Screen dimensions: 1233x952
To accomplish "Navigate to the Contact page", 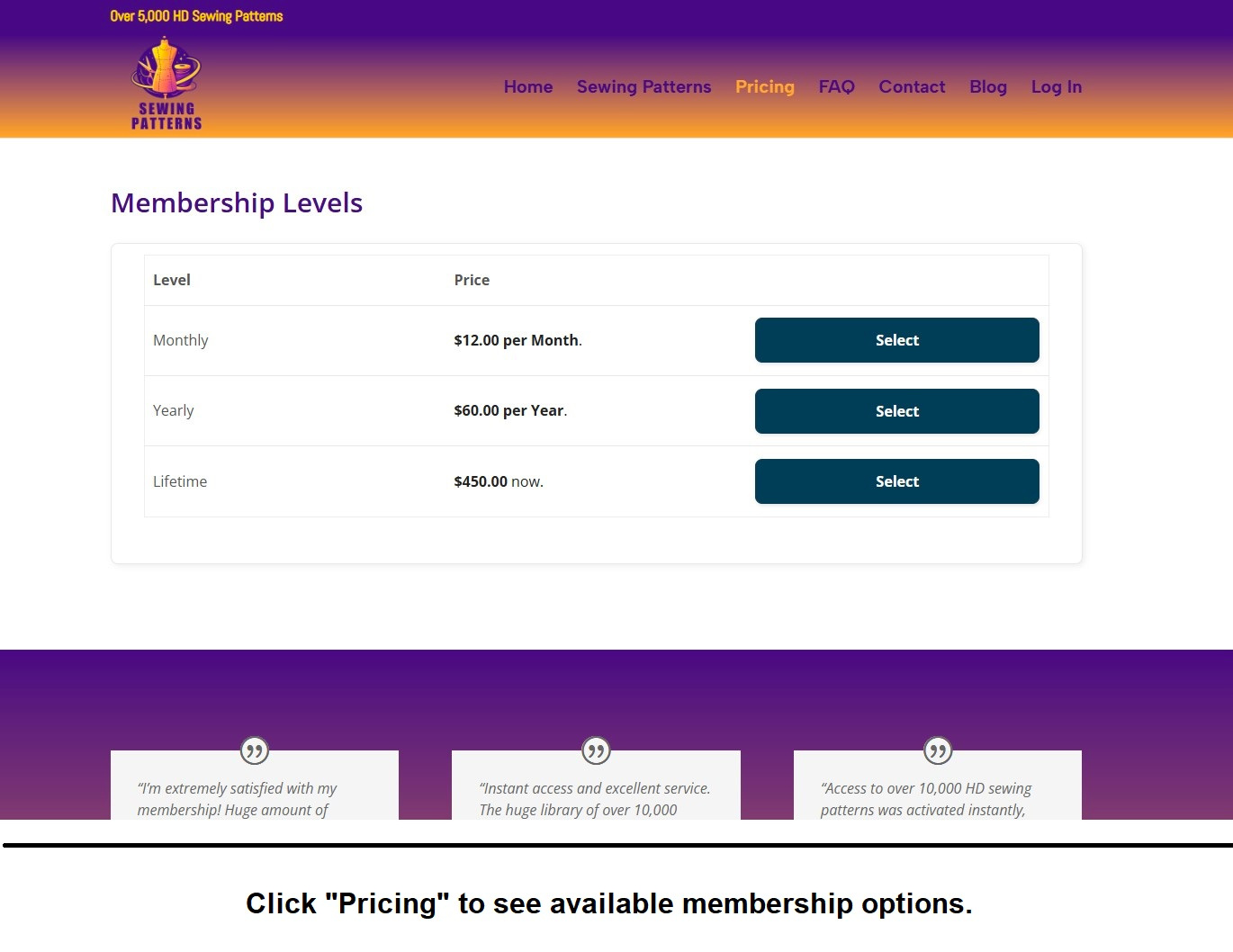I will point(912,87).
